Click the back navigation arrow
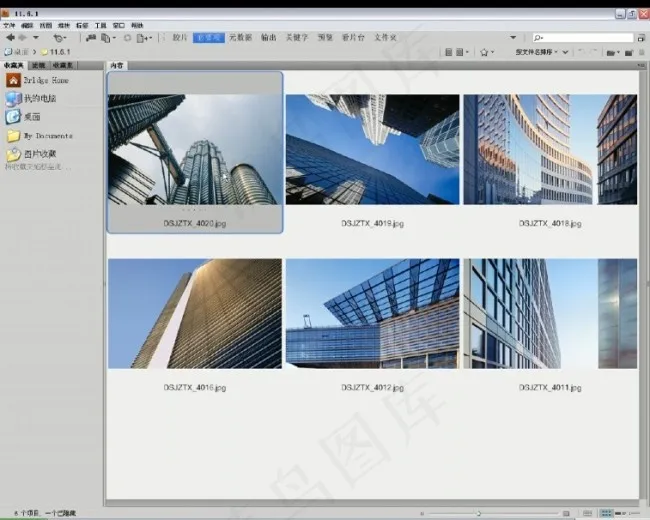 pyautogui.click(x=11, y=37)
